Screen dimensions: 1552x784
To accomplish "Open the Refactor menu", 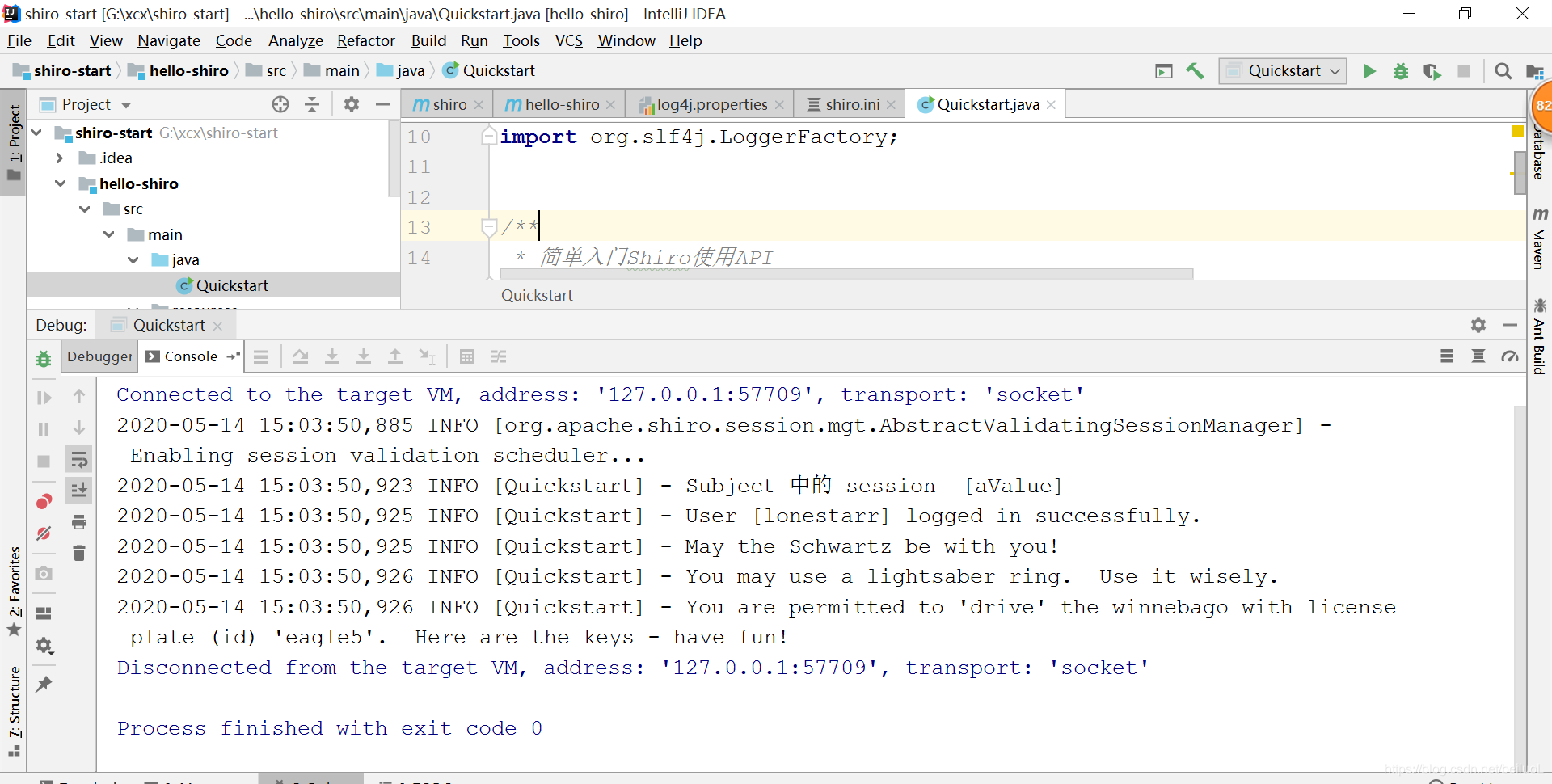I will (x=365, y=40).
